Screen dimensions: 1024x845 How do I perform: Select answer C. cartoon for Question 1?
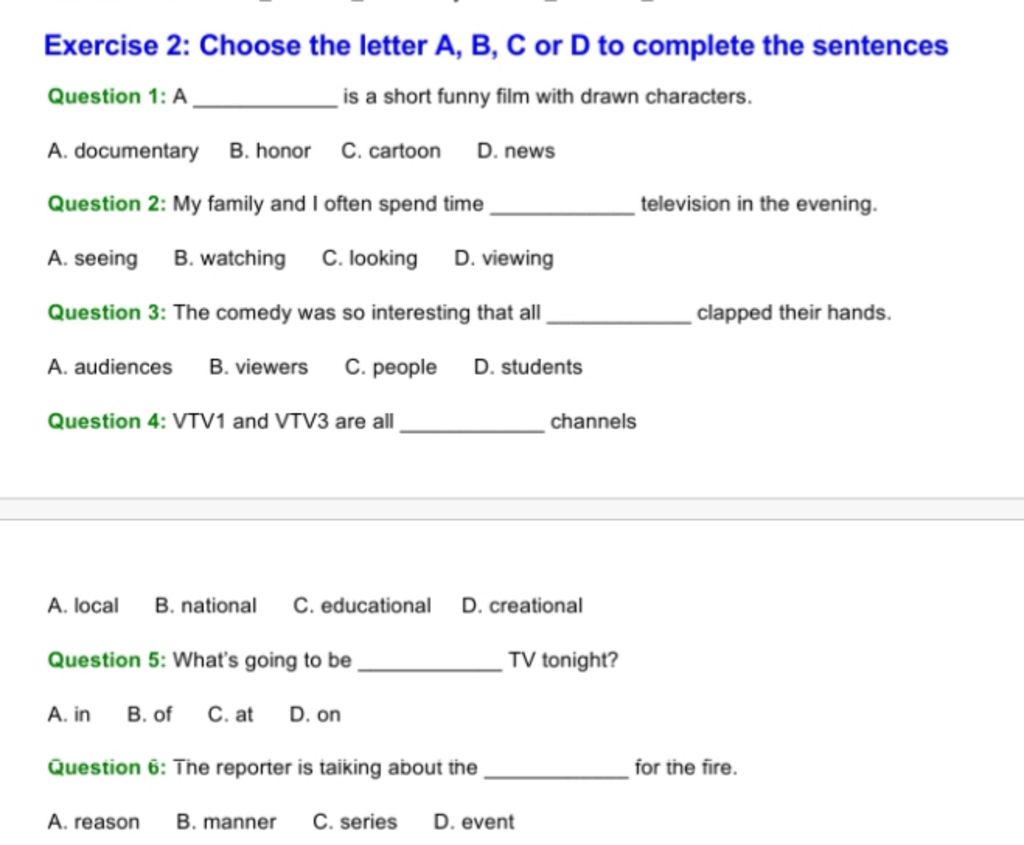click(x=390, y=151)
